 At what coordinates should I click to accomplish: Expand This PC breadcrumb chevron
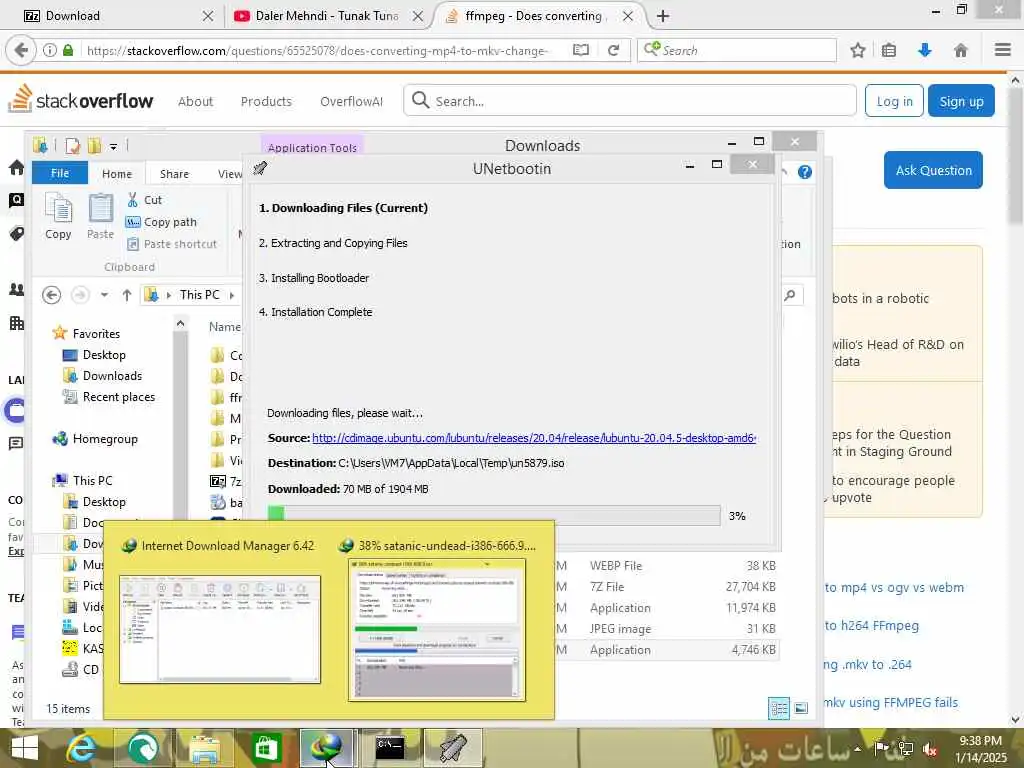pyautogui.click(x=231, y=295)
